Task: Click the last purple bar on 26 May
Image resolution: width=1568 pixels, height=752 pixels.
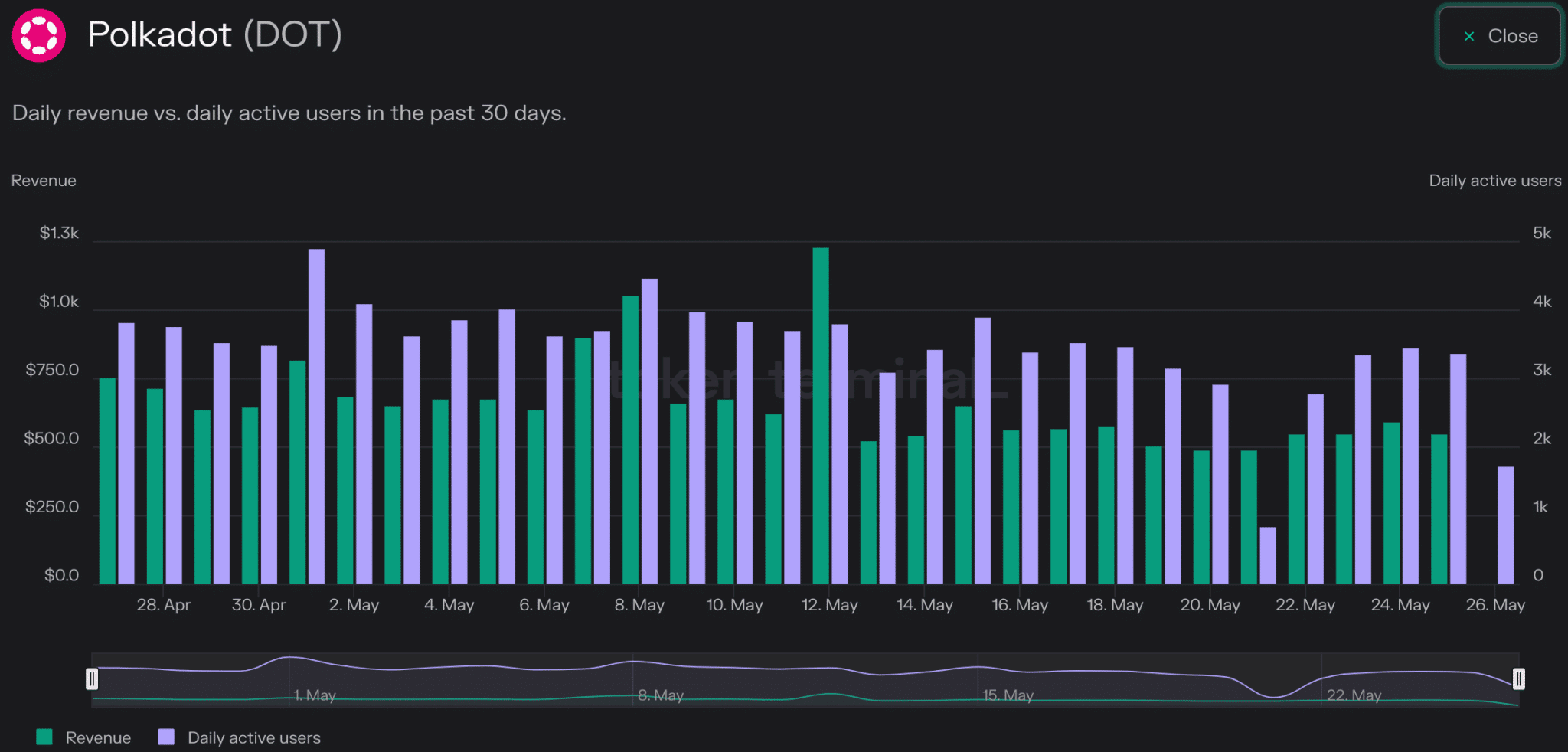Action: click(1505, 525)
